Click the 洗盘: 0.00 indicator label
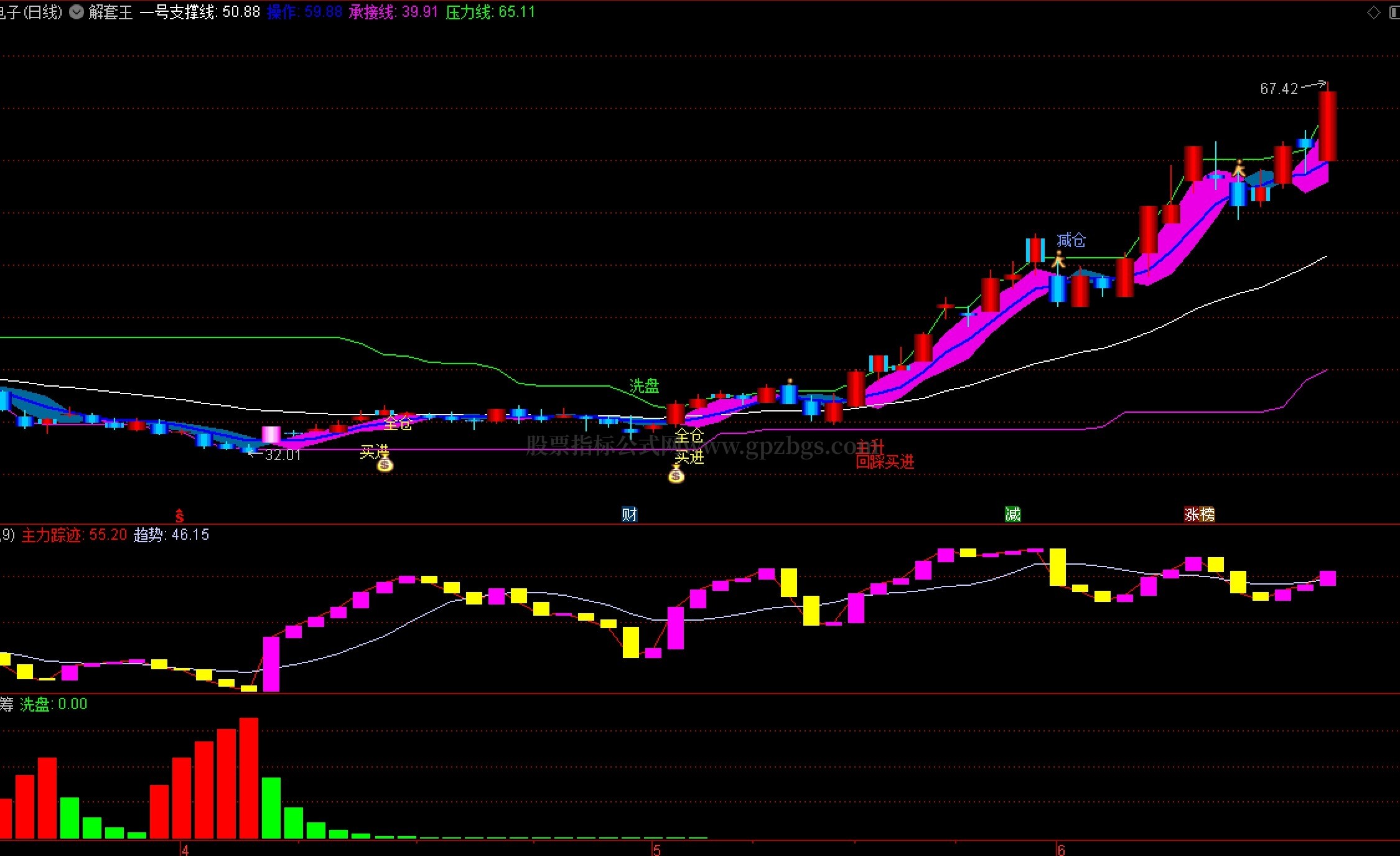The height and width of the screenshot is (856, 1400). pyautogui.click(x=54, y=704)
